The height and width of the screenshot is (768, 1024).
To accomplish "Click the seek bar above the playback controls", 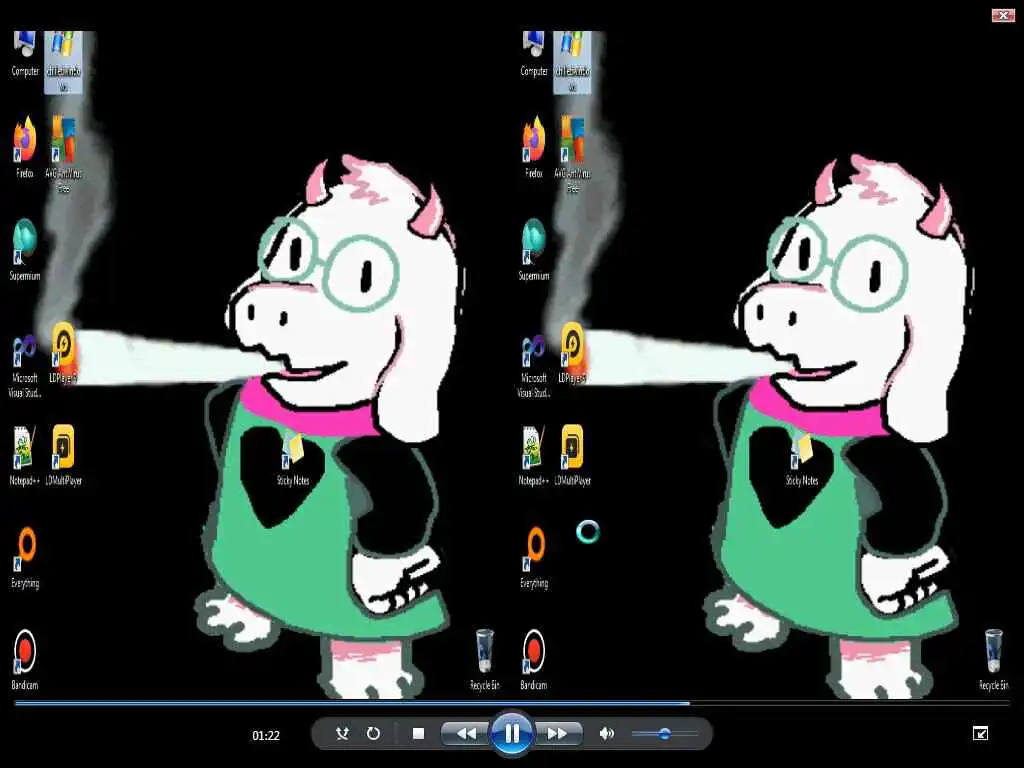I will tap(512, 703).
